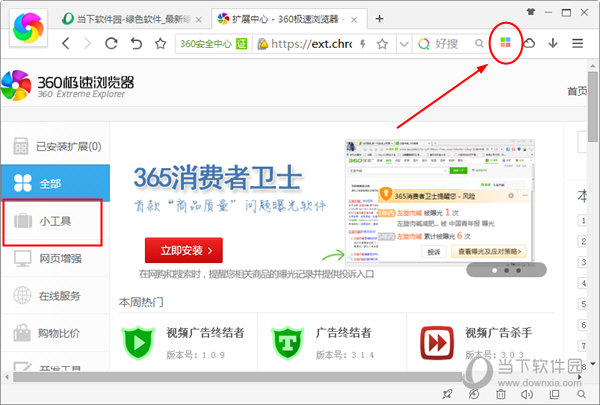Select second banner carousel dot
Viewport: 600px width, 405px height.
[x=506, y=270]
